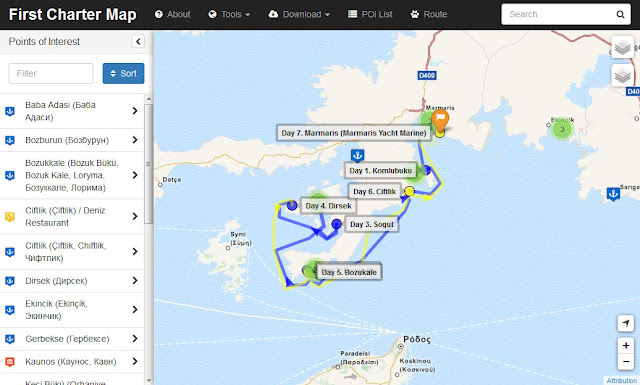Click the sidebar scroll up arrow

click(x=149, y=99)
